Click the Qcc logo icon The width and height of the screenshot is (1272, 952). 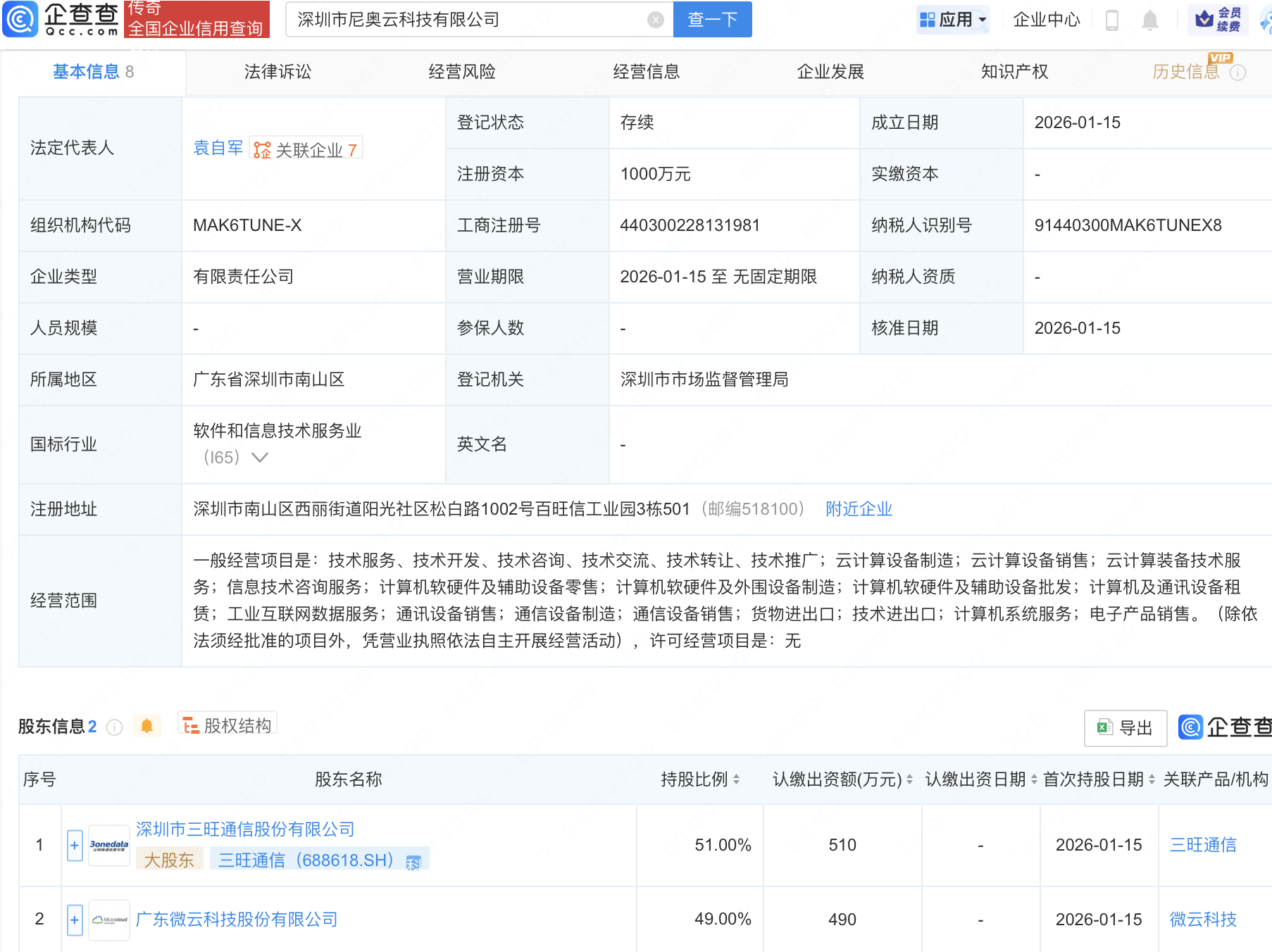click(x=20, y=19)
